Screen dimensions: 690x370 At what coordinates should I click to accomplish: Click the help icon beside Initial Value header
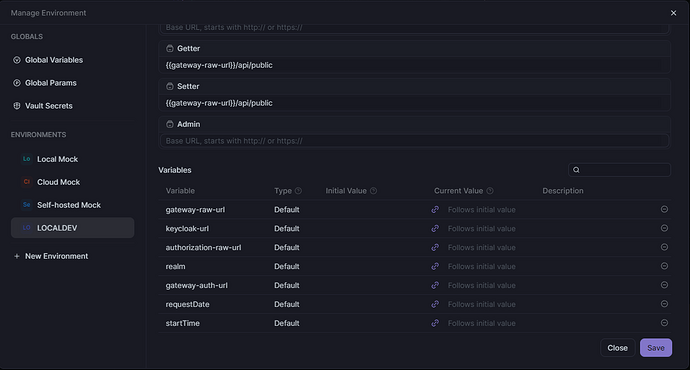click(374, 190)
